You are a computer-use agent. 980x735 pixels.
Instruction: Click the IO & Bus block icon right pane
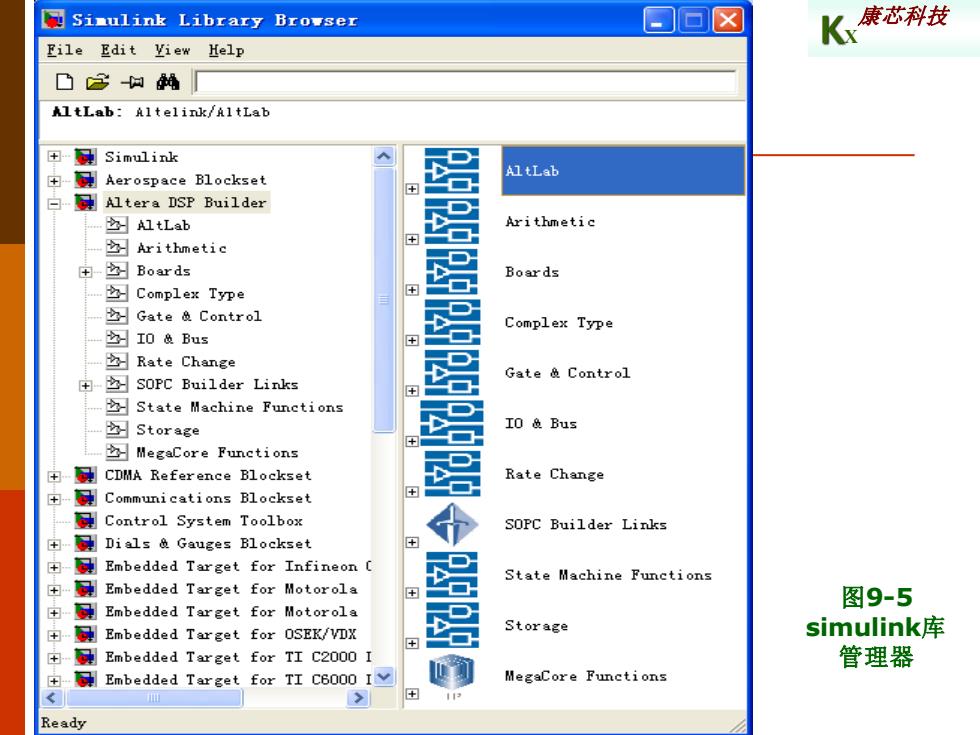[x=452, y=423]
